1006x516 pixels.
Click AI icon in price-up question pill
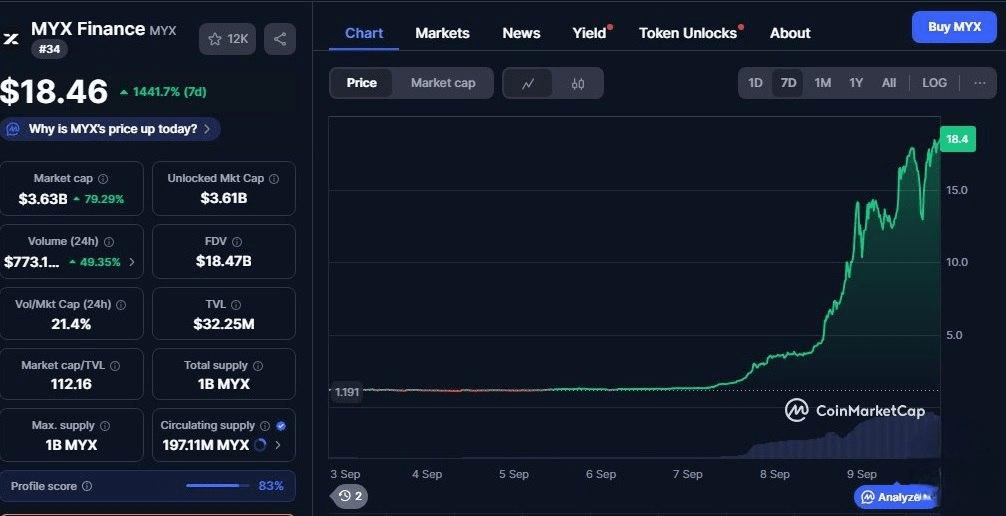[13, 129]
